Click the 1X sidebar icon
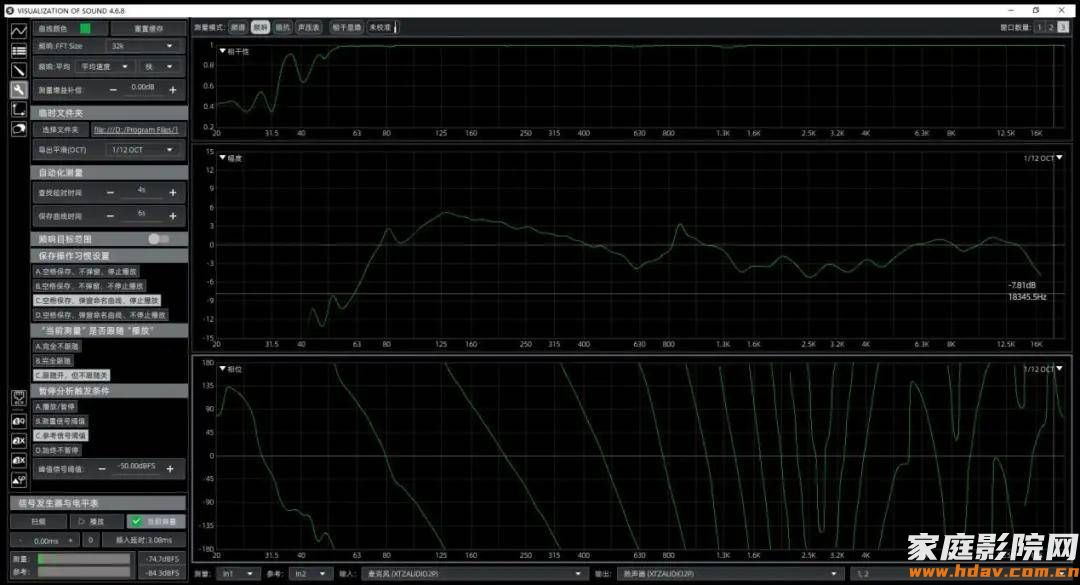Screen dimensions: 1080x585 tap(18, 421)
